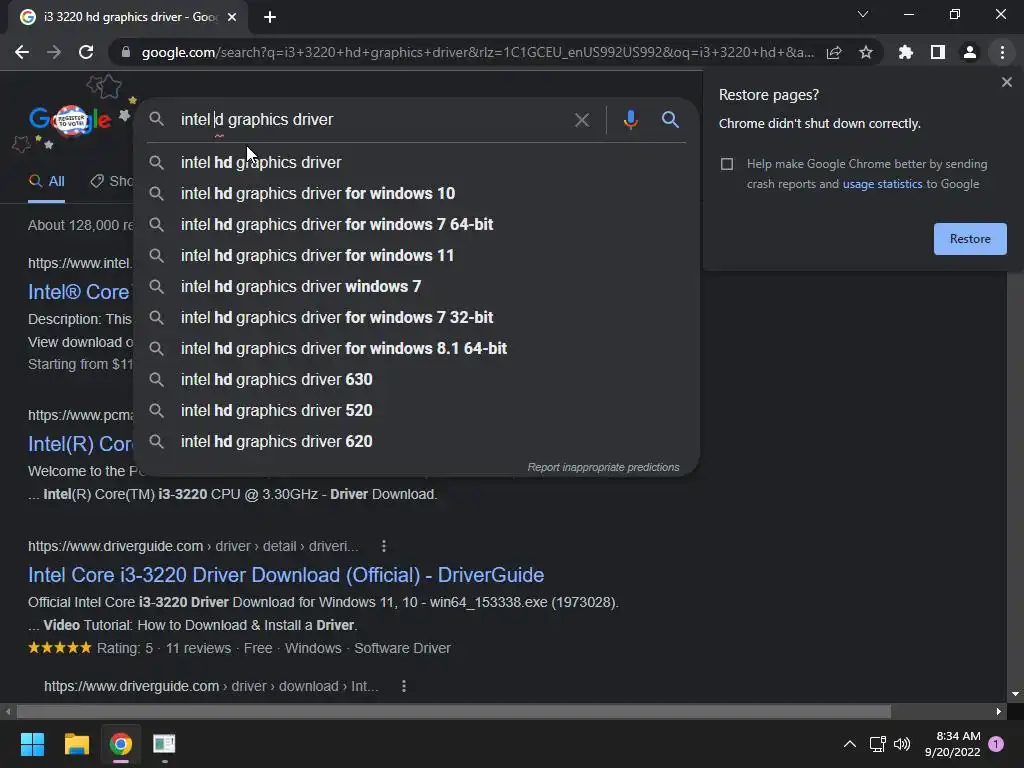View site information via lock icon
The width and height of the screenshot is (1024, 768).
click(x=126, y=52)
